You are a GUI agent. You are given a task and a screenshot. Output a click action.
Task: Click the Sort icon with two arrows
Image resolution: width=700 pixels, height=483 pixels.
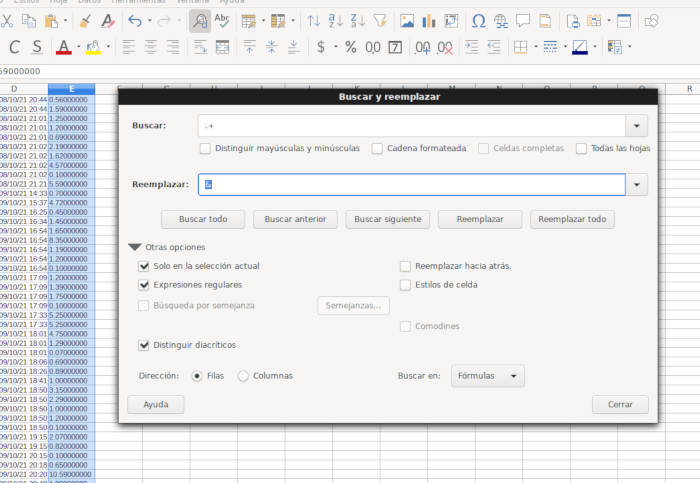[x=313, y=21]
